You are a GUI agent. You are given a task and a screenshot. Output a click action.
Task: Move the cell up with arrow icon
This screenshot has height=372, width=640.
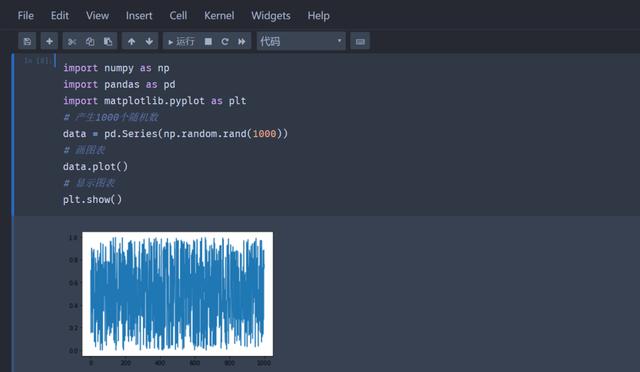click(x=131, y=41)
